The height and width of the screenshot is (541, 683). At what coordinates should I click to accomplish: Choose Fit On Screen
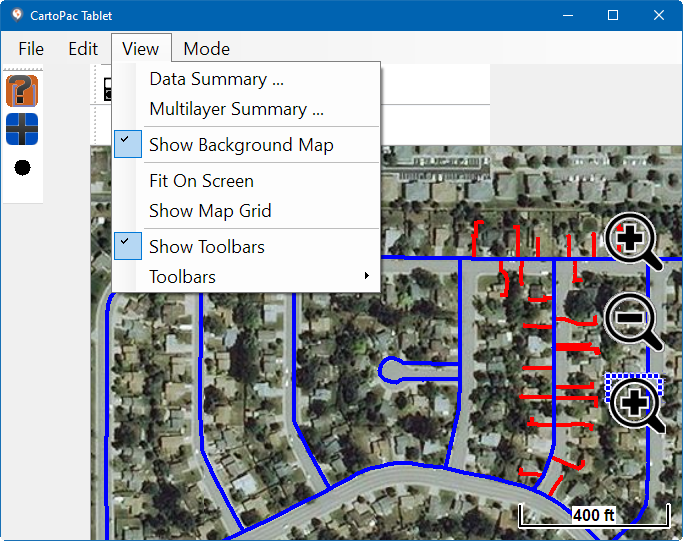201,181
